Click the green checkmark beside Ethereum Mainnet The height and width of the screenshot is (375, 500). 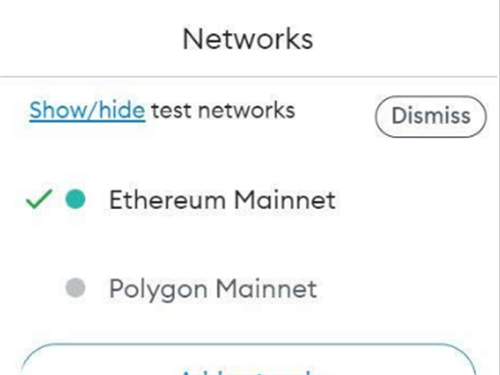(x=39, y=199)
